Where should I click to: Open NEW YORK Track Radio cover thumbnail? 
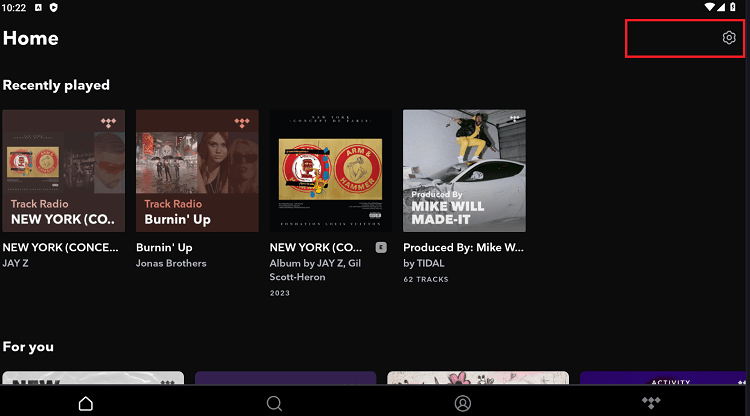[64, 171]
